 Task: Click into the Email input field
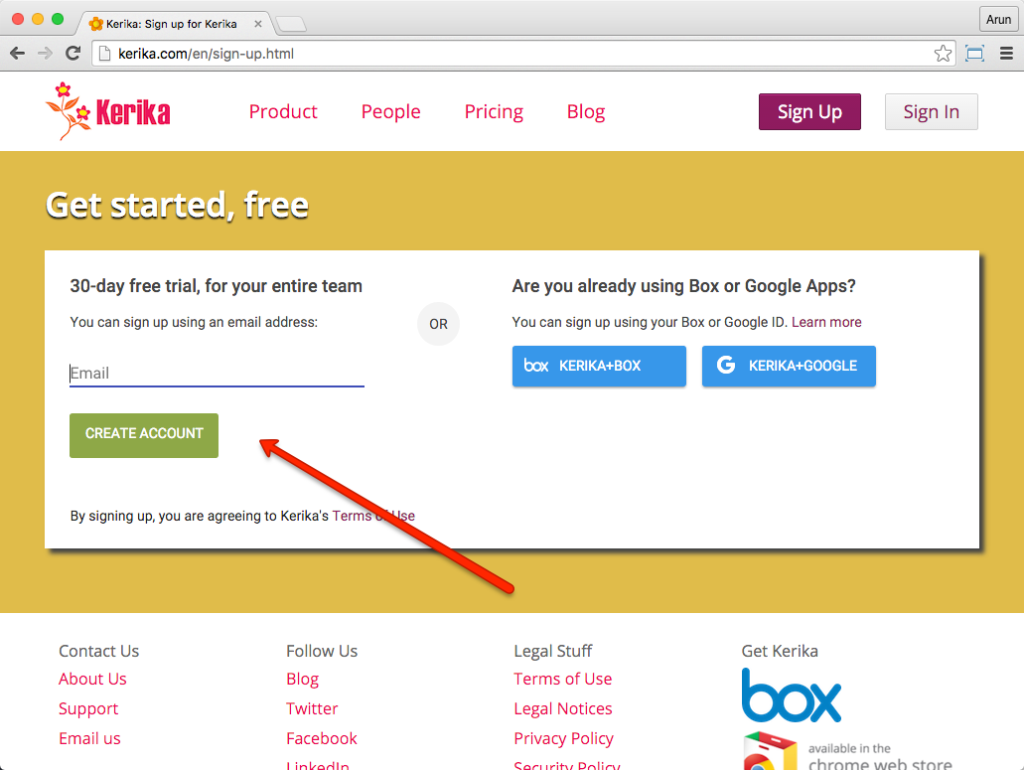point(217,373)
